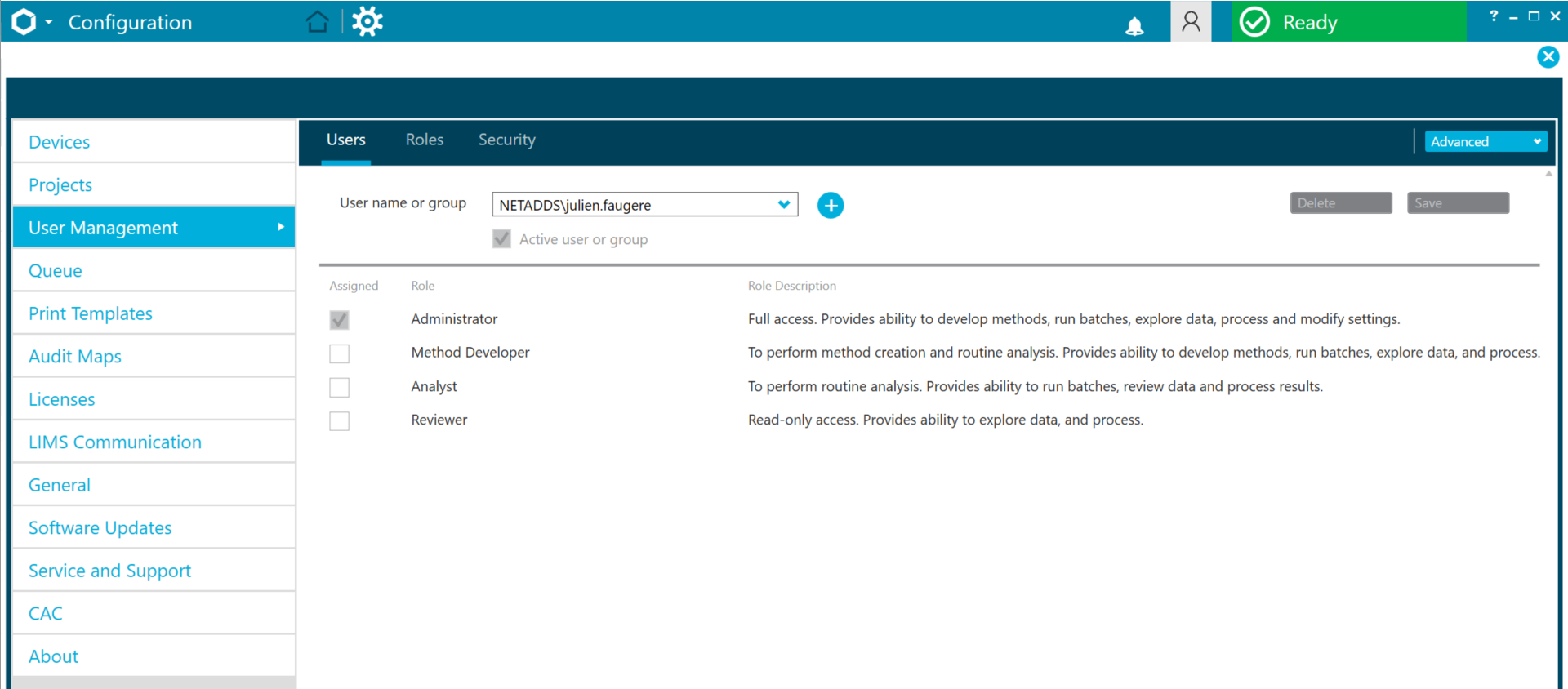Screen dimensions: 1568x689
Task: Expand the application logo menu arrow
Action: click(x=49, y=22)
